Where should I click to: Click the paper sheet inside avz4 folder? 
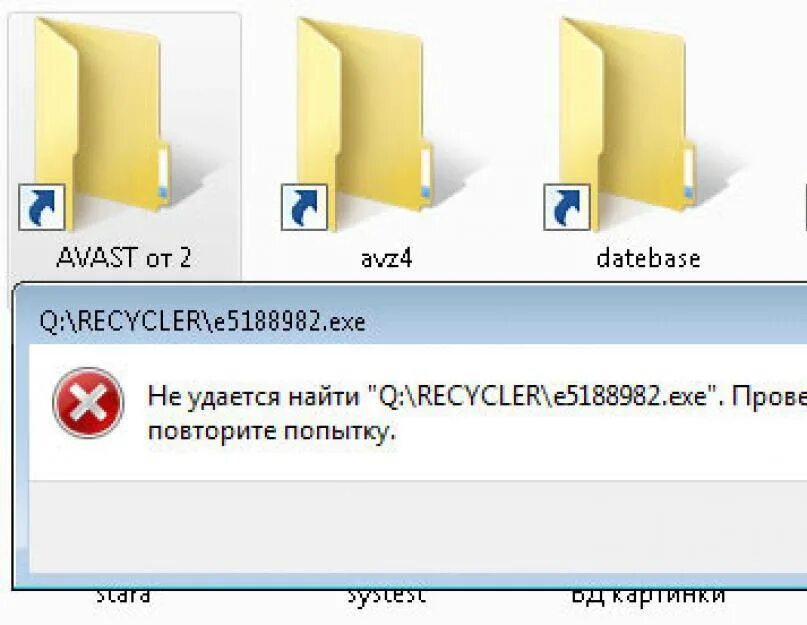[x=426, y=172]
